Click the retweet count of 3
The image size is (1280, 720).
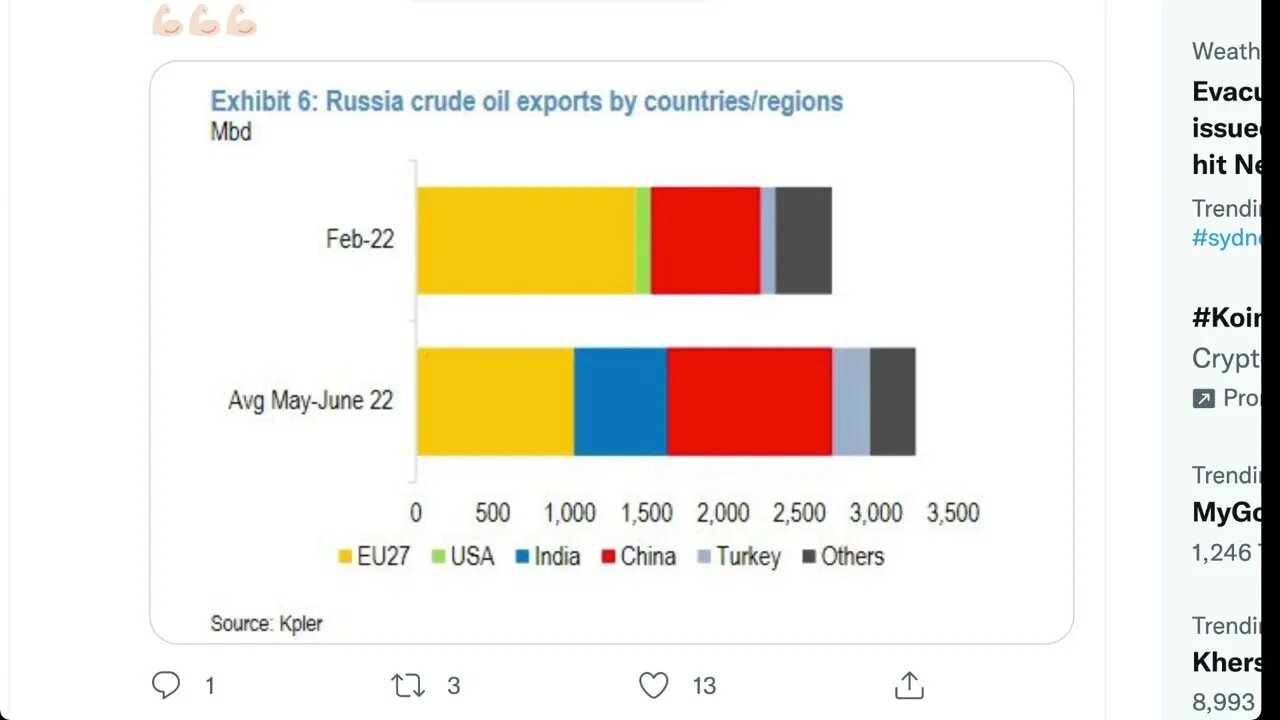(453, 685)
